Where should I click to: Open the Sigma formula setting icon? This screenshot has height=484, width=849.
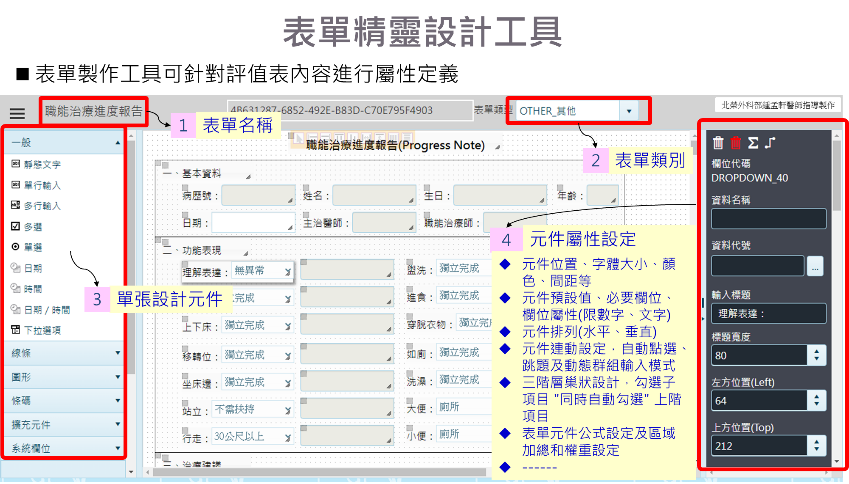[x=753, y=143]
